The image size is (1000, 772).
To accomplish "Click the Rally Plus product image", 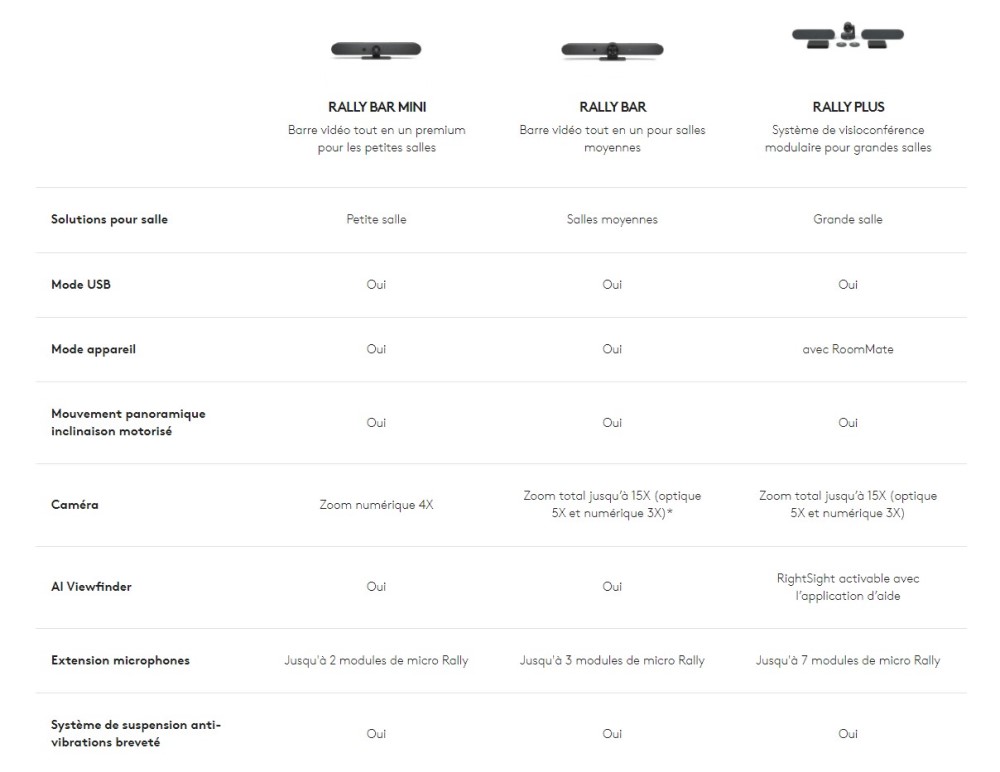I will click(x=848, y=36).
